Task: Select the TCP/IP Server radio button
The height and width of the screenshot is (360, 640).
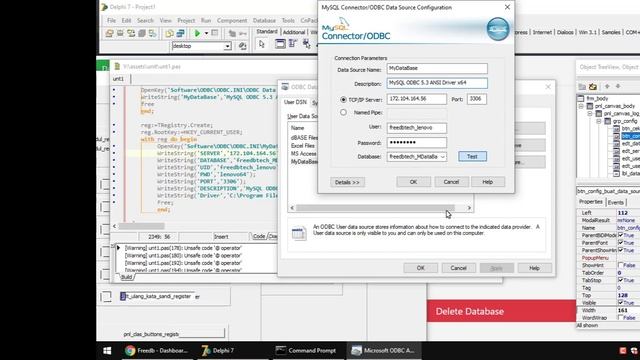Action: [343, 100]
